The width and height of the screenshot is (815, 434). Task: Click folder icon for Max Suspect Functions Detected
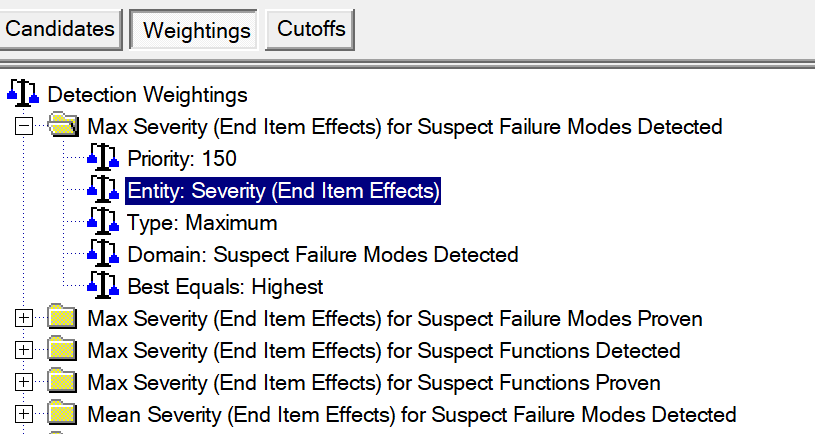click(64, 351)
